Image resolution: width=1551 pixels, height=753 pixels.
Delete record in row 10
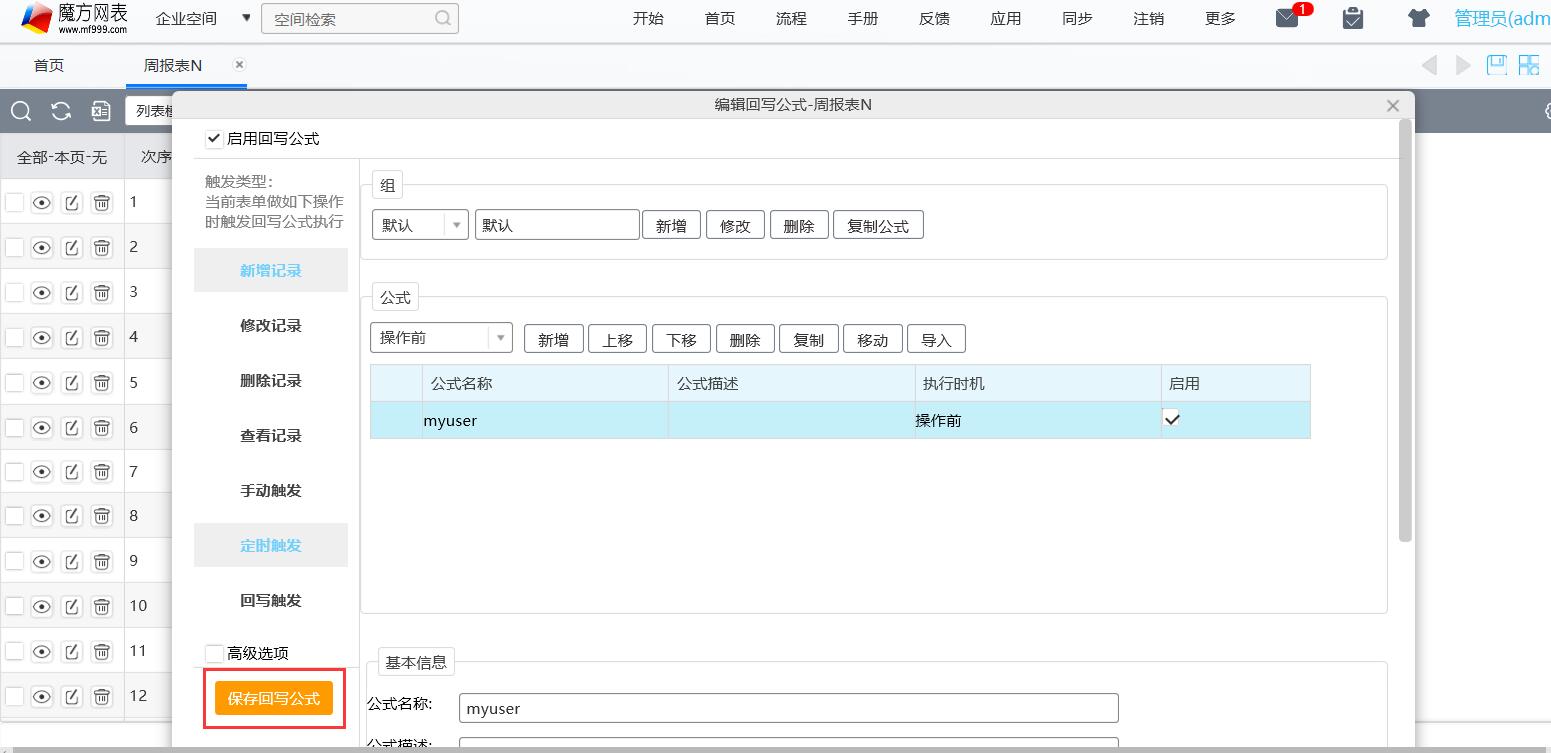pyautogui.click(x=101, y=606)
